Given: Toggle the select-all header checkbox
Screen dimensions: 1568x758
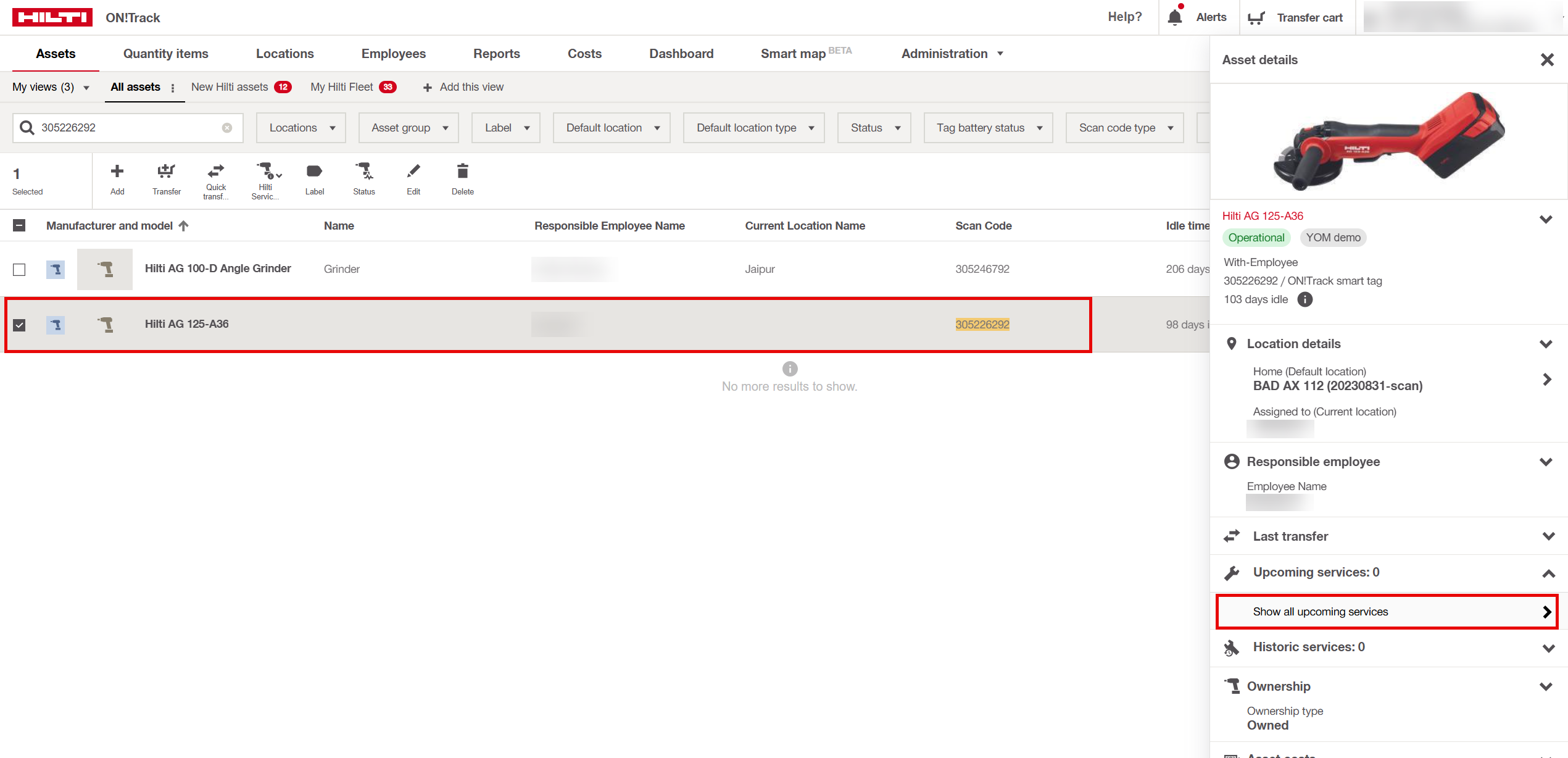Looking at the screenshot, I should [19, 226].
